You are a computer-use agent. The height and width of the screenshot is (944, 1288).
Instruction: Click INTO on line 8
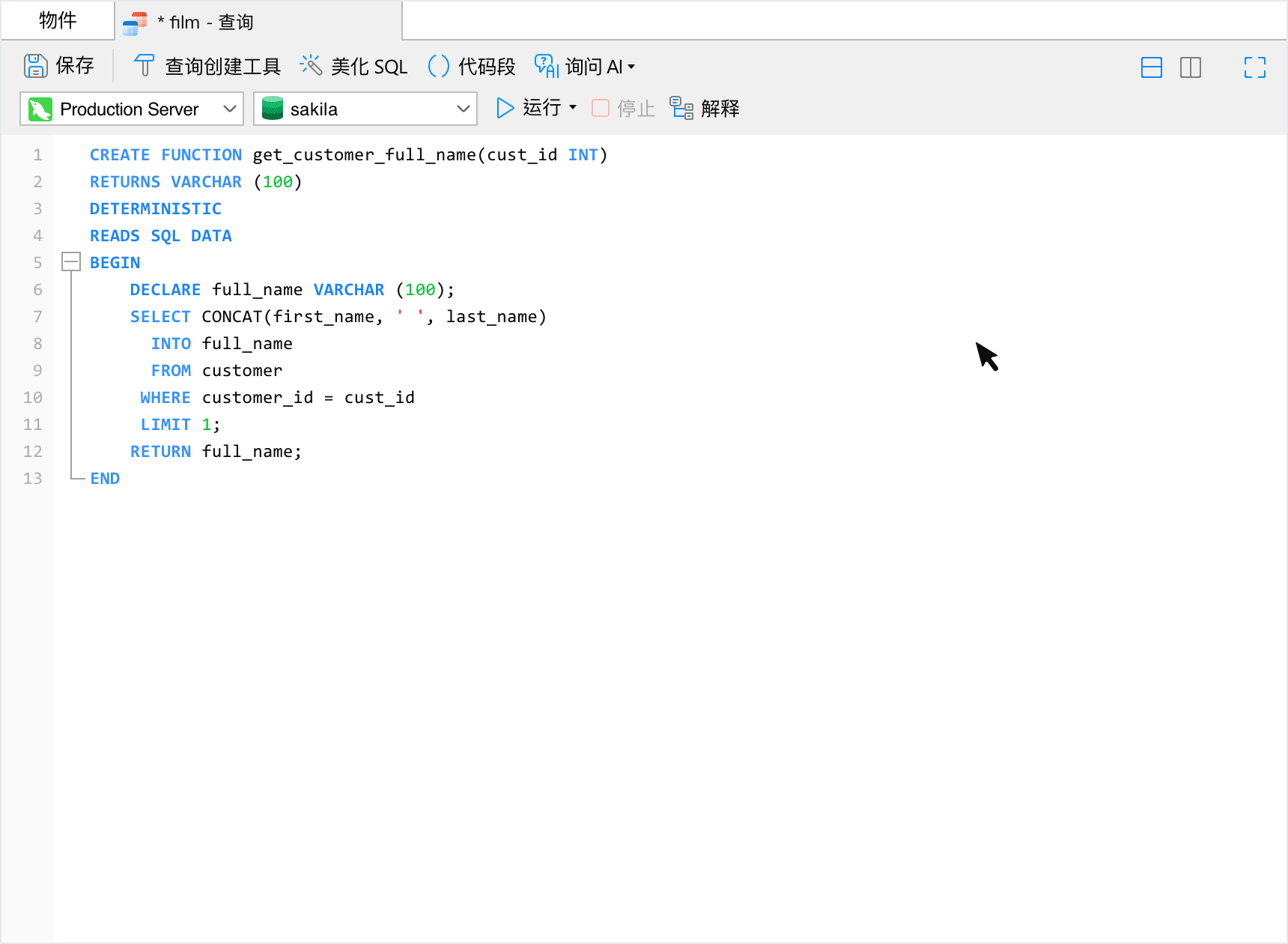point(171,344)
